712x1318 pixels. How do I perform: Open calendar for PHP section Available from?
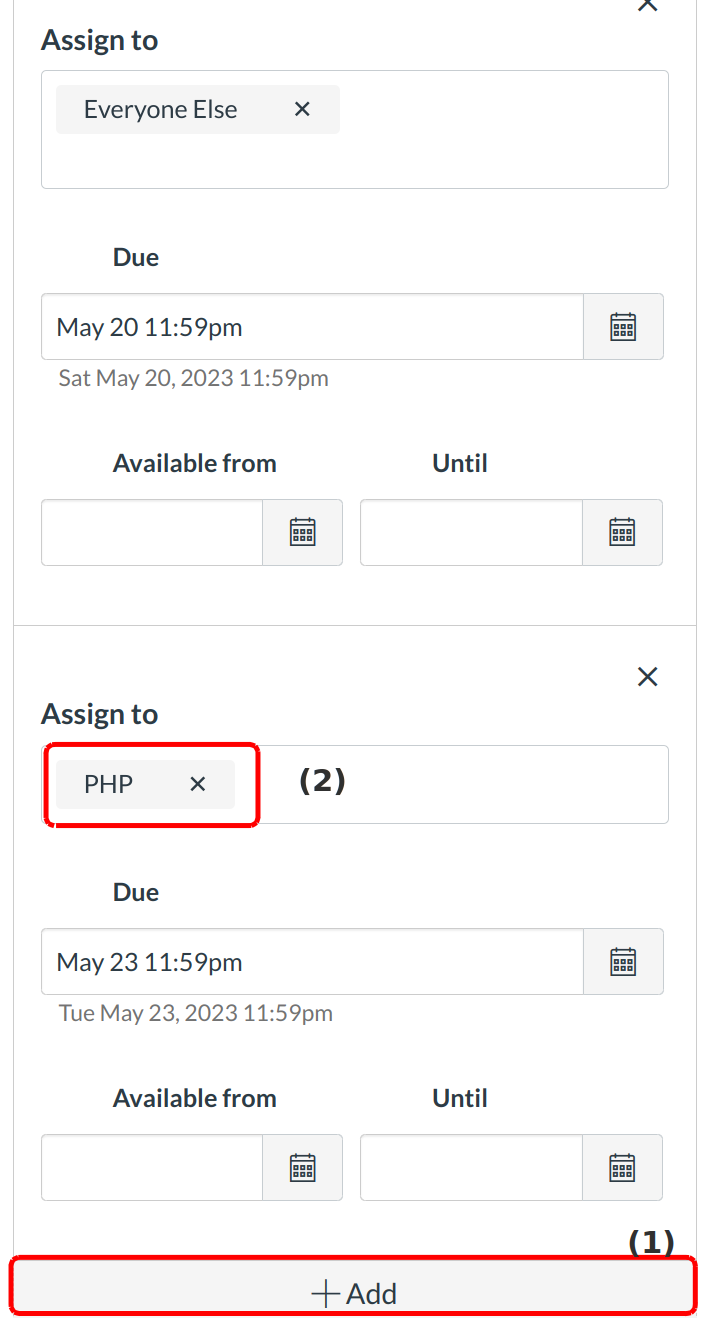click(x=302, y=1167)
